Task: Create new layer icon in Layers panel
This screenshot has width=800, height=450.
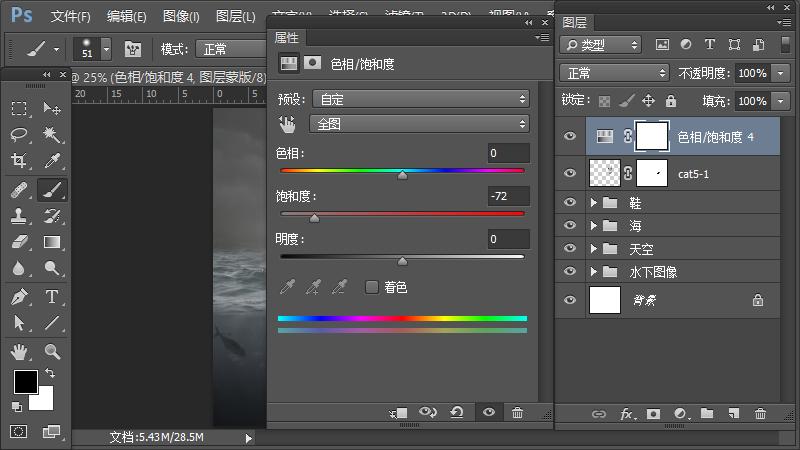Action: pos(733,413)
